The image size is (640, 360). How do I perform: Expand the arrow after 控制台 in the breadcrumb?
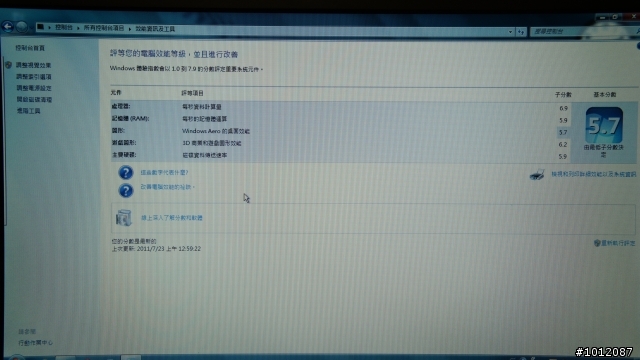[x=78, y=28]
